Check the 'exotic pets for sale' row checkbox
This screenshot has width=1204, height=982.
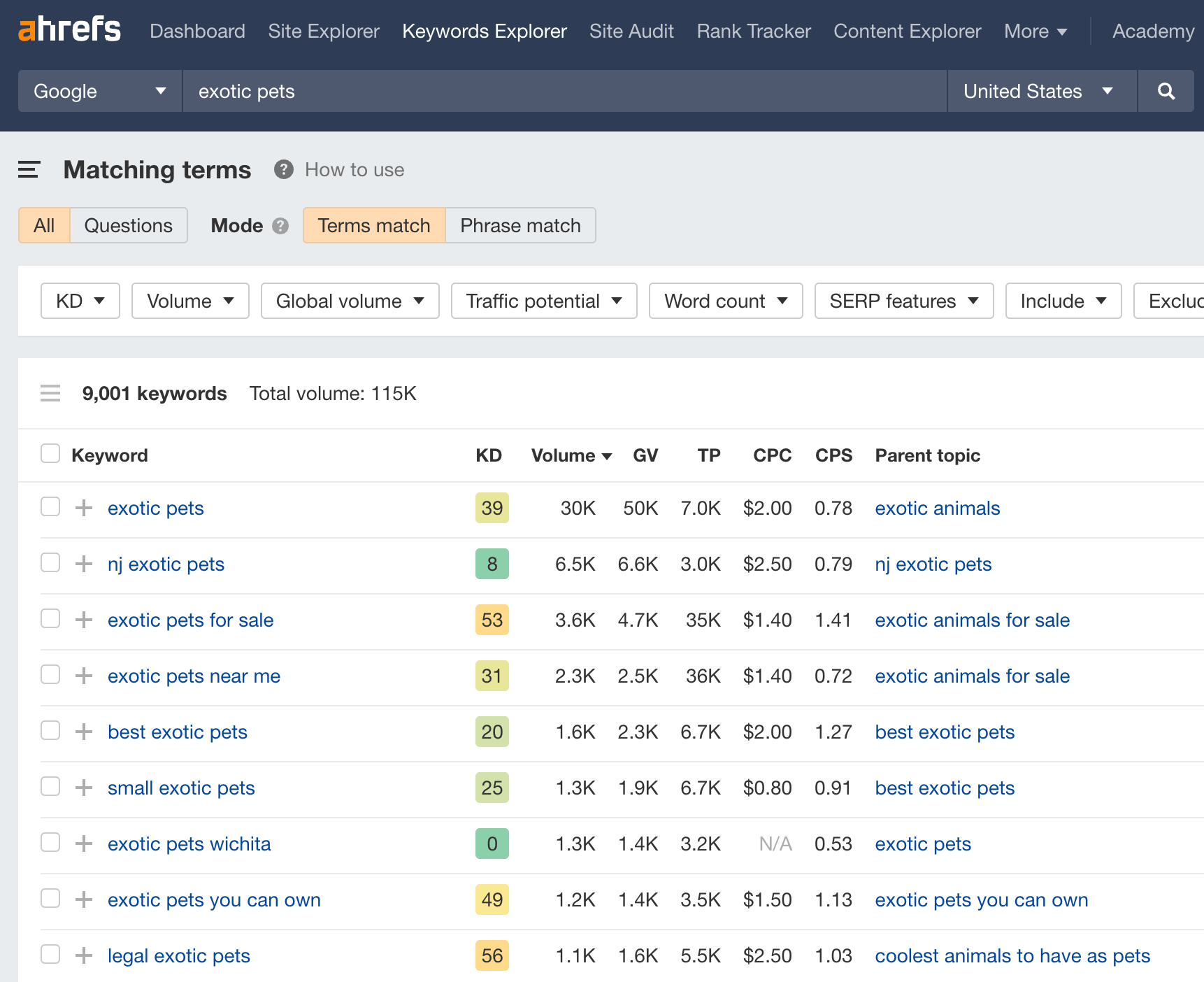pos(50,618)
